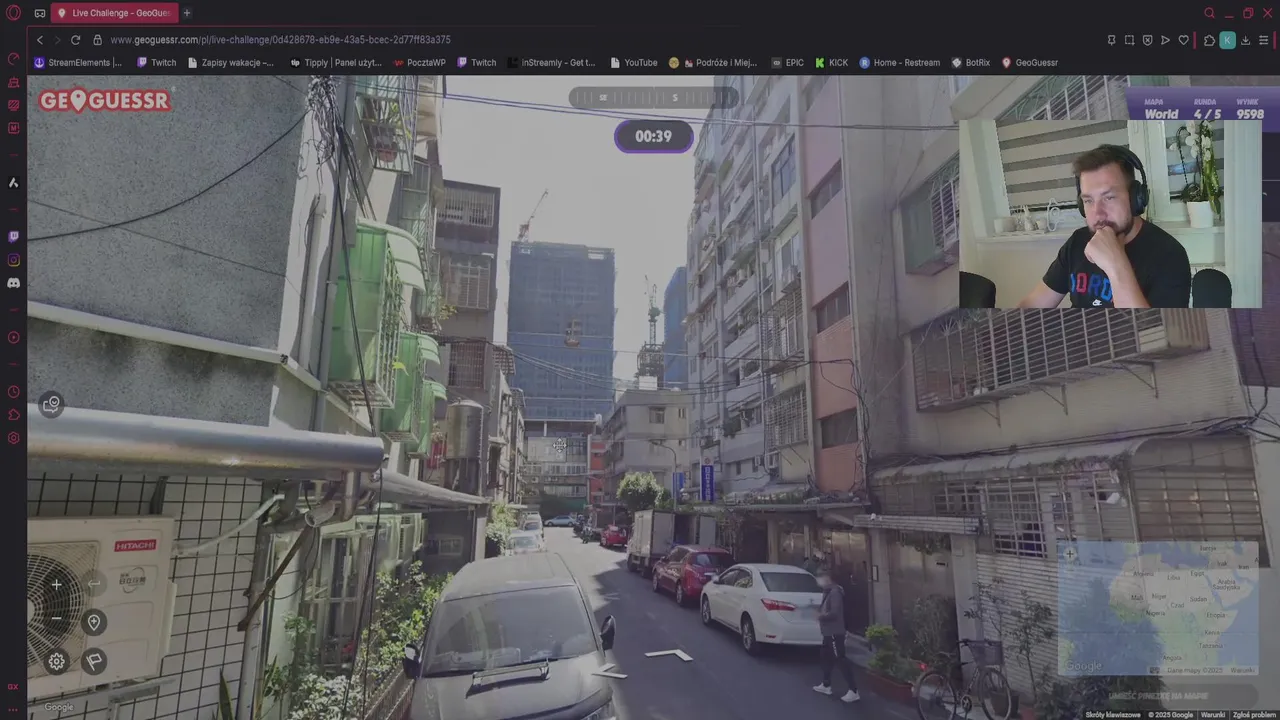Open the inStreamly bookmark
The width and height of the screenshot is (1280, 720).
550,62
